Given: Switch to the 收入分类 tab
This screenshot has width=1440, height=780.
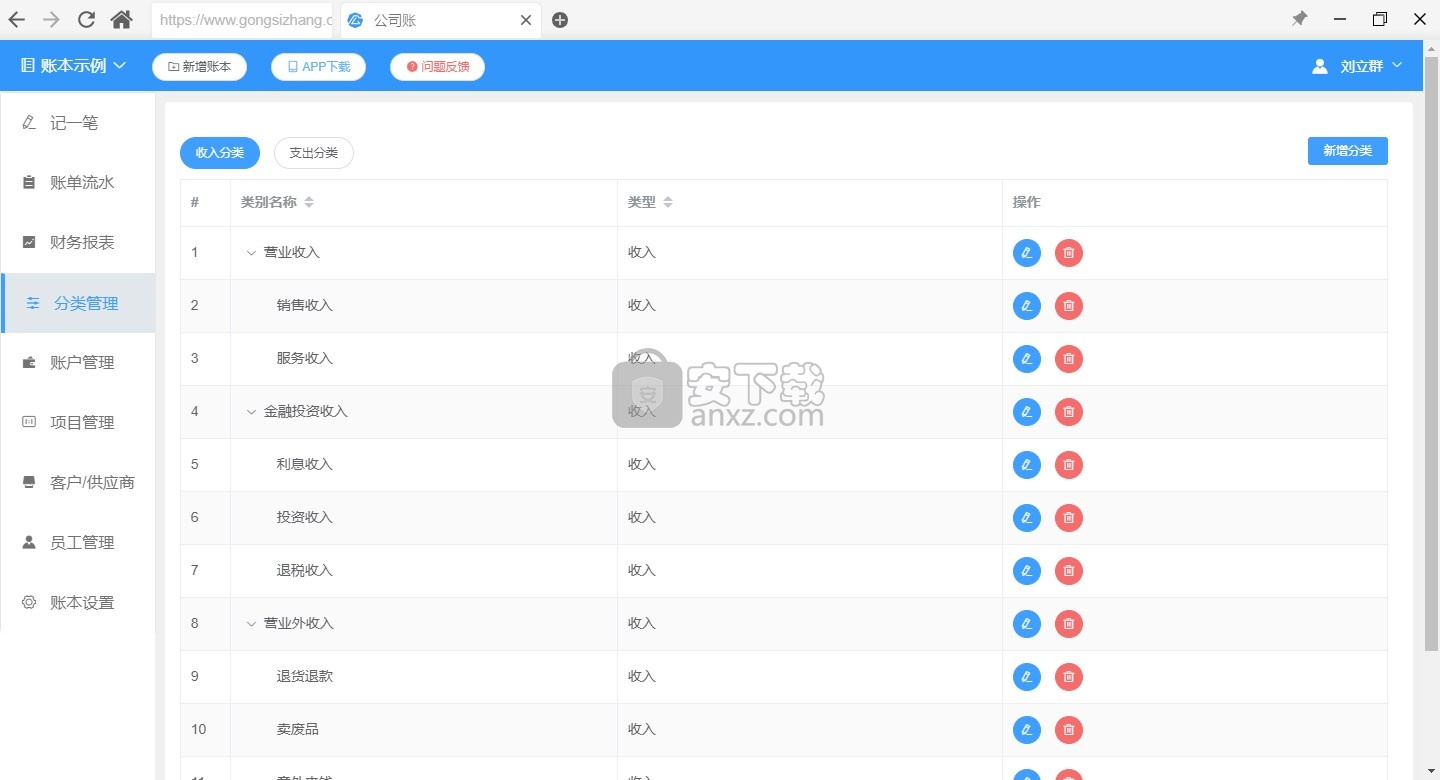Looking at the screenshot, I should [x=220, y=153].
